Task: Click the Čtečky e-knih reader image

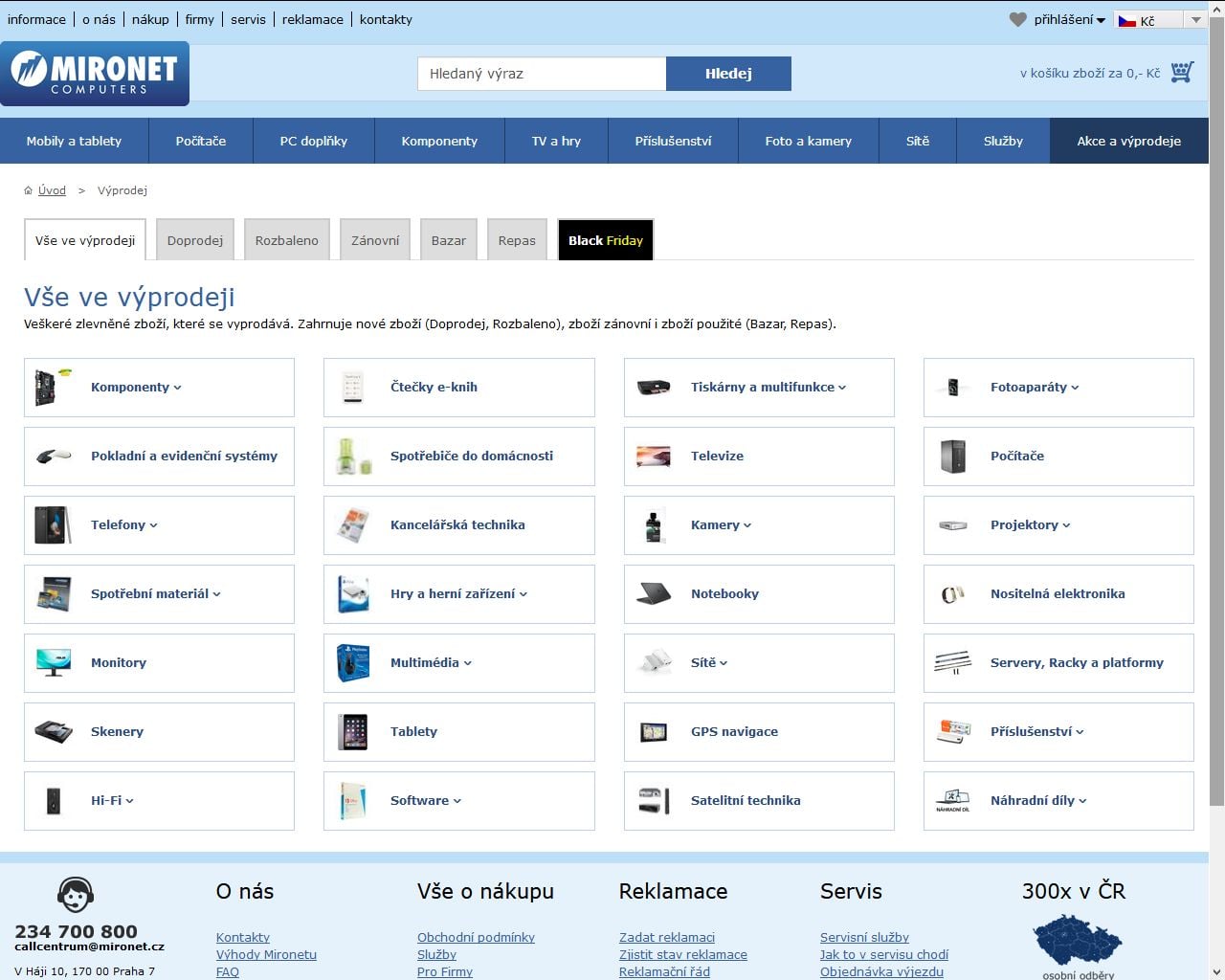Action: (x=352, y=387)
